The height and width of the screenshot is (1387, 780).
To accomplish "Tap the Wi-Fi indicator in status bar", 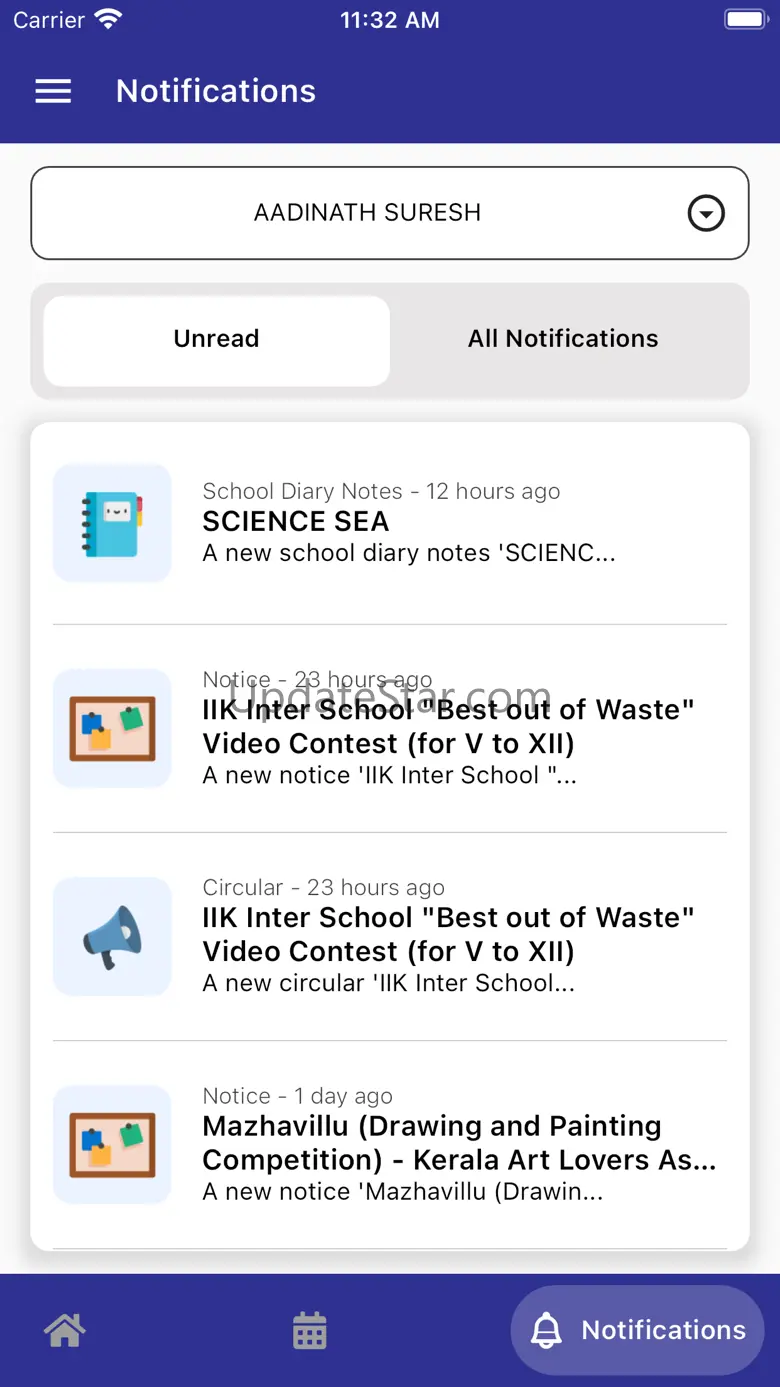I will [108, 19].
